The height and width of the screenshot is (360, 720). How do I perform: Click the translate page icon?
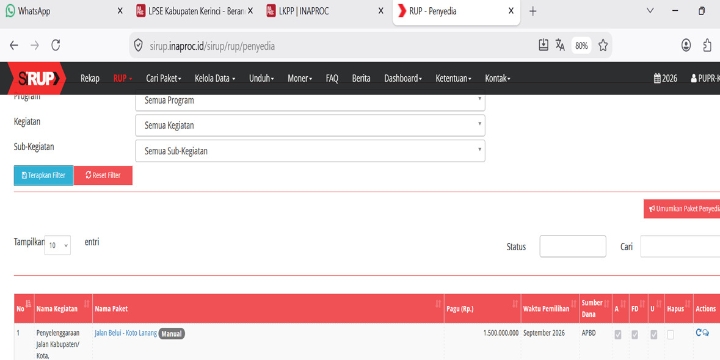pos(560,45)
